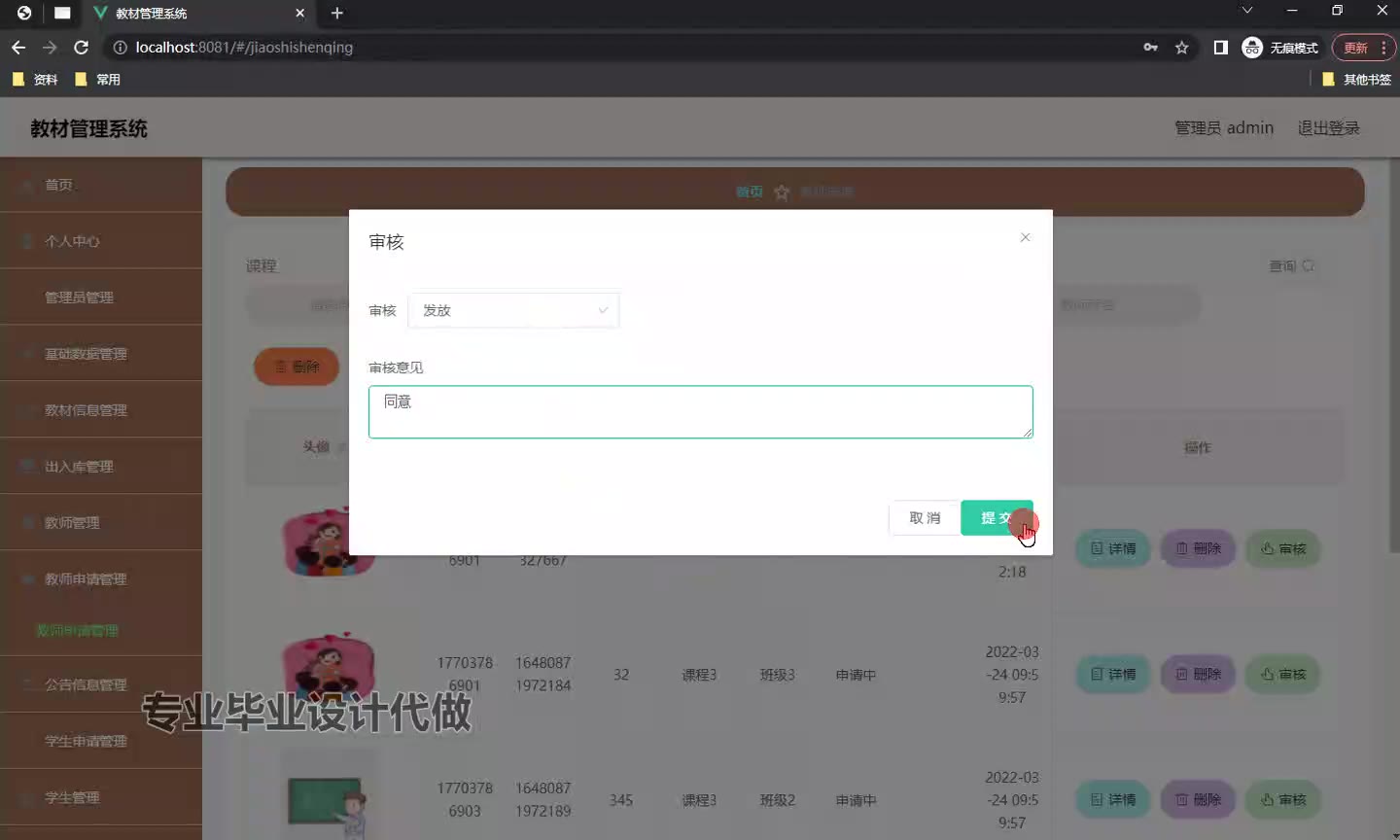Toggle the browser side panel icon
Screen dimensions: 1400x840
pyautogui.click(x=1221, y=47)
